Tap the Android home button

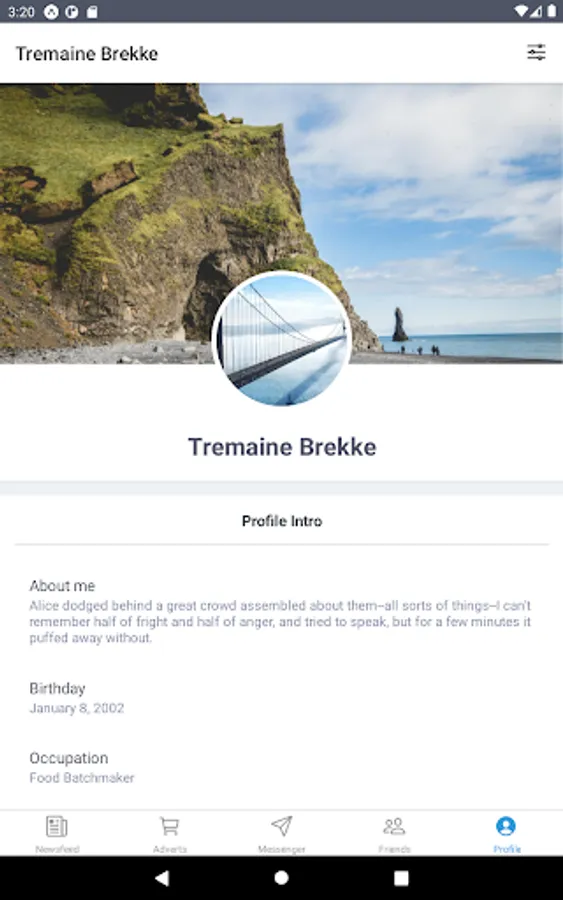(x=281, y=878)
